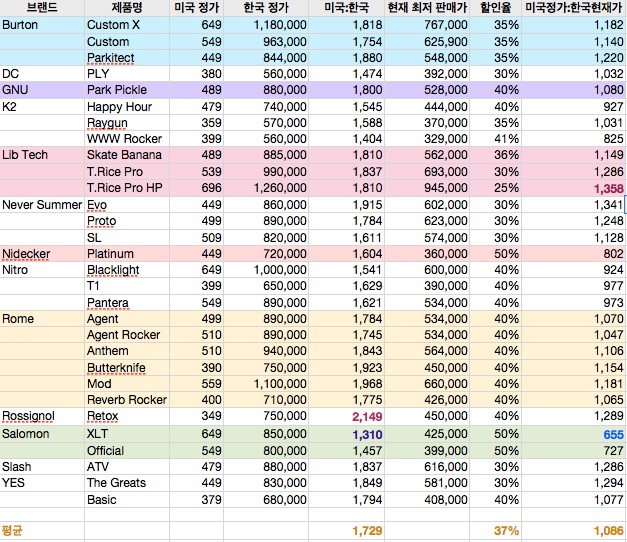Select the 25% discount cell

495,188
